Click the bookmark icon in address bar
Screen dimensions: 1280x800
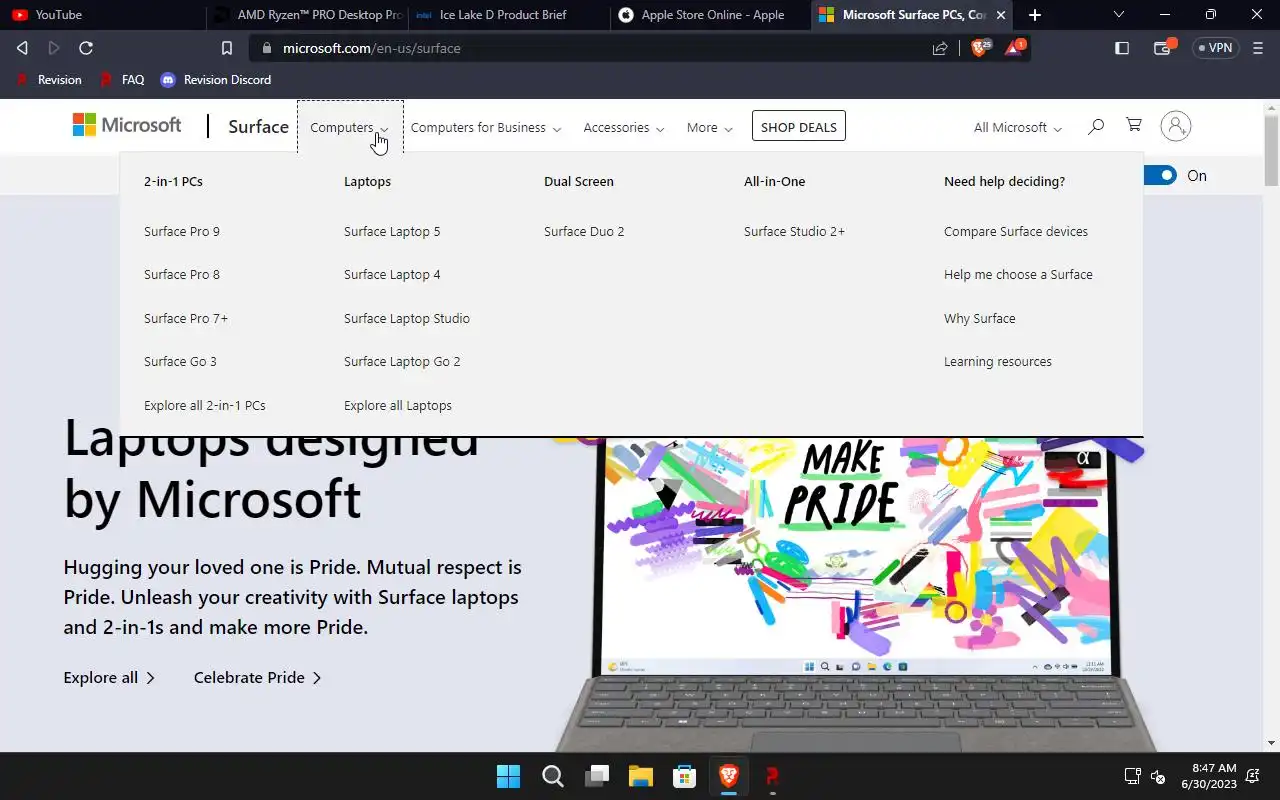pyautogui.click(x=227, y=48)
